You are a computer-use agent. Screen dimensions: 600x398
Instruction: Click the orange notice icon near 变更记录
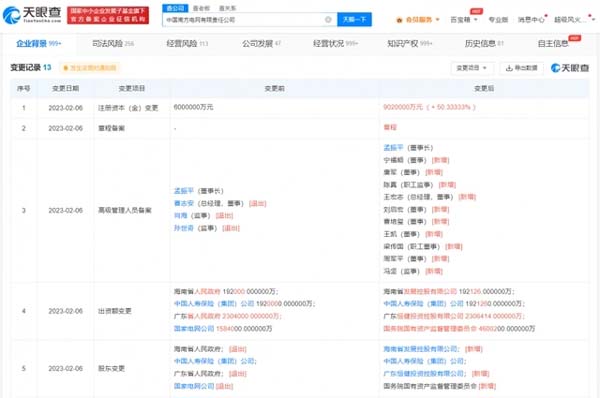click(x=65, y=68)
